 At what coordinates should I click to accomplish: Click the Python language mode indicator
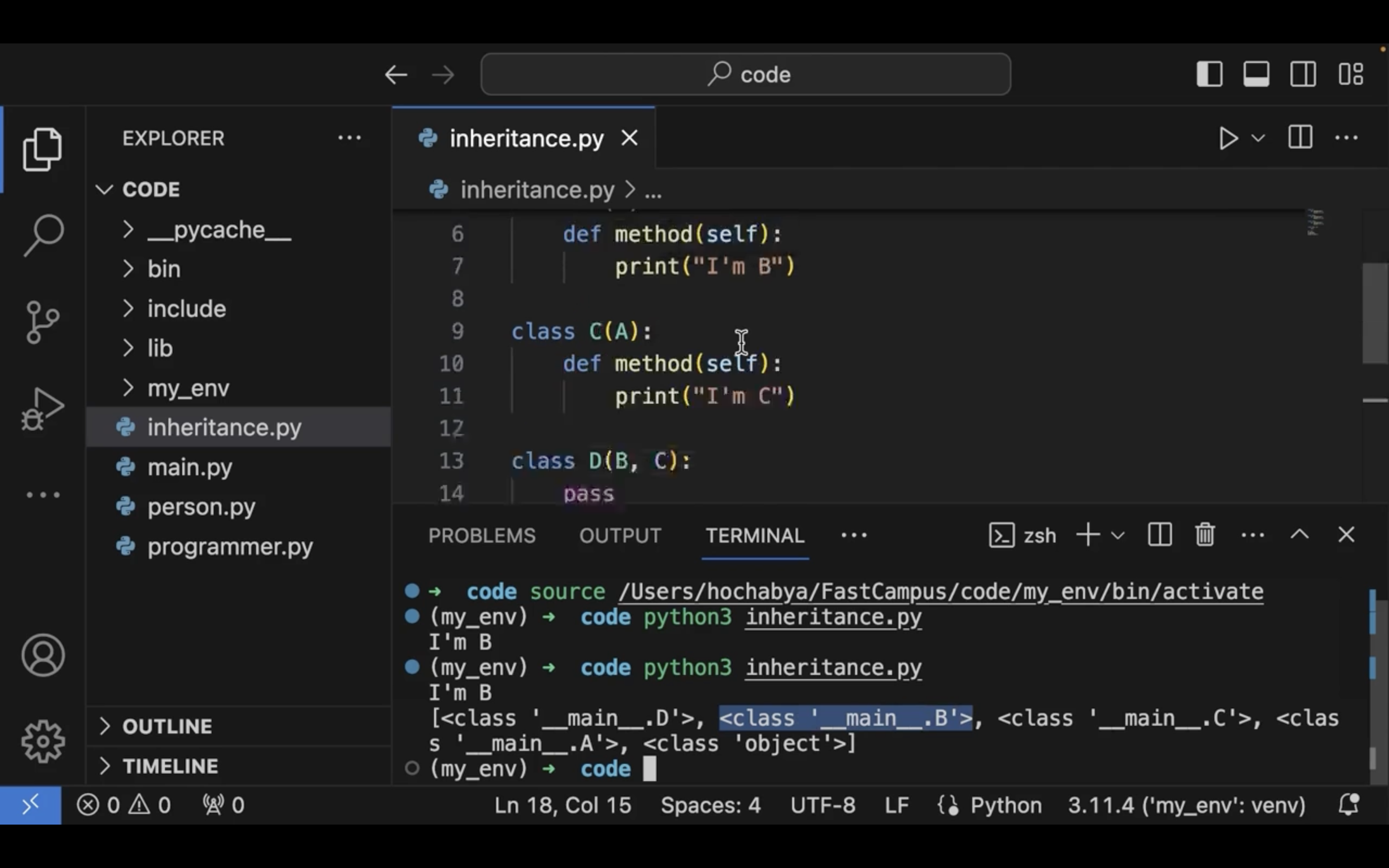click(1006, 805)
